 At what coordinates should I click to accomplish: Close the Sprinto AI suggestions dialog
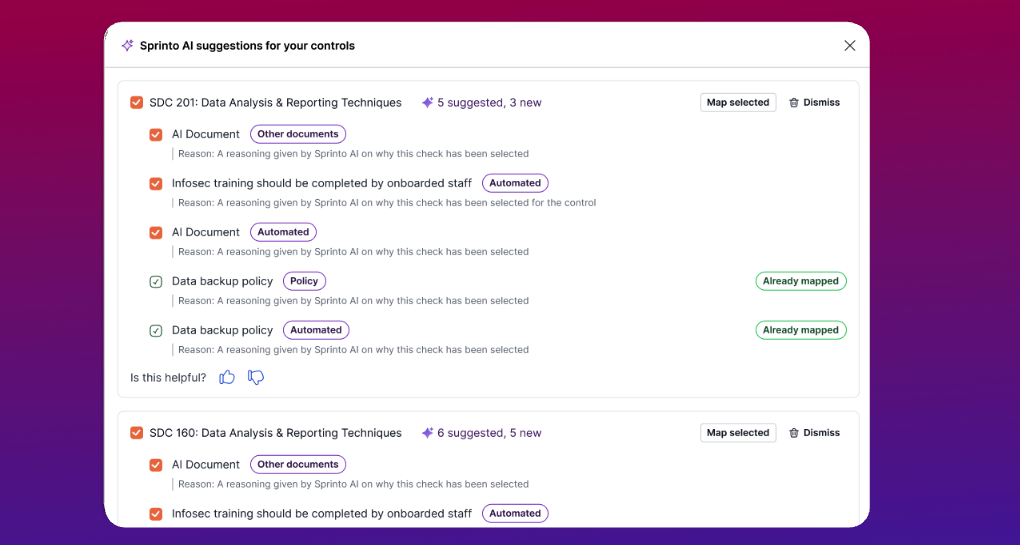[849, 45]
